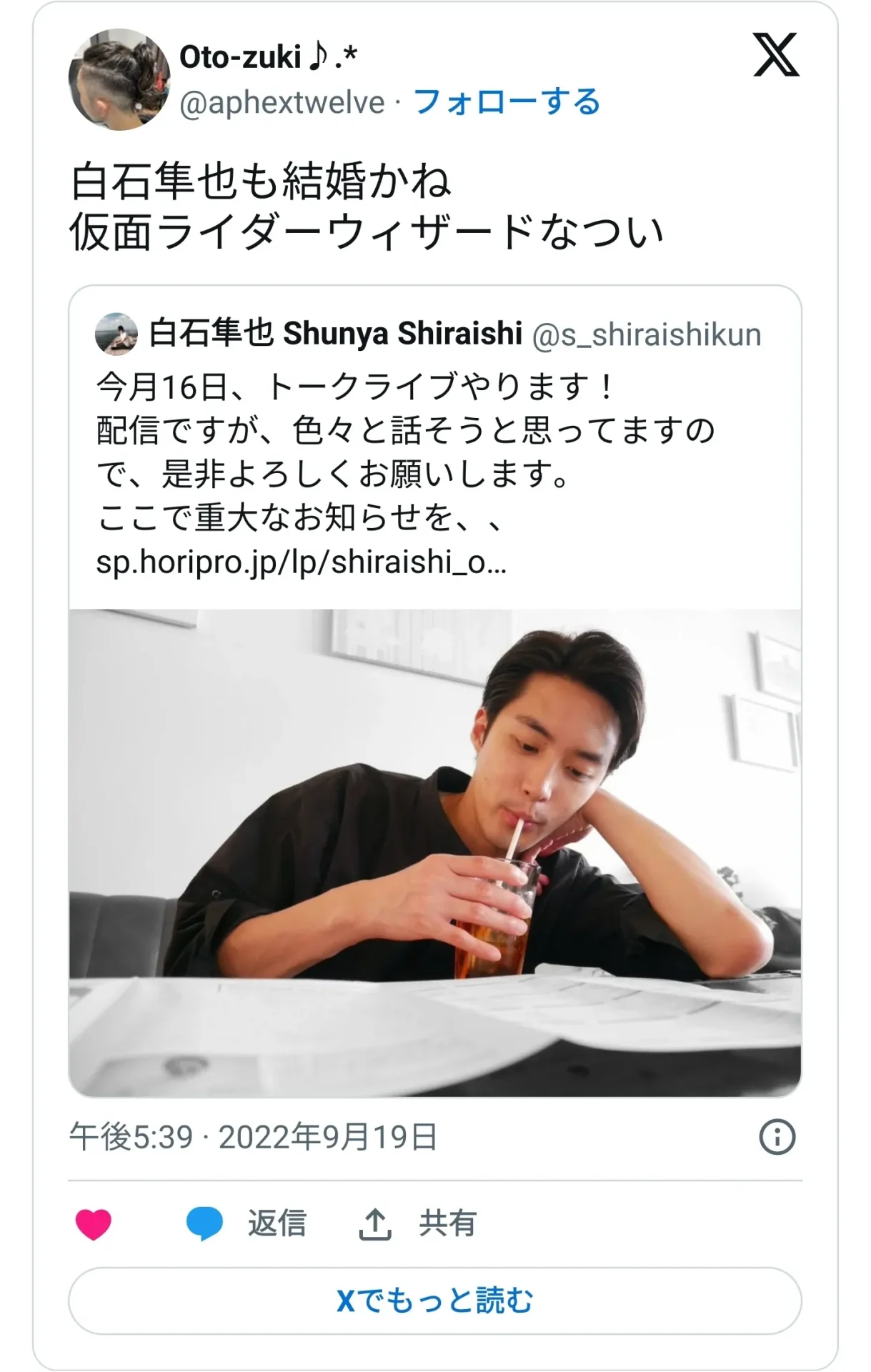871x1372 pixels.
Task: Open the quoted tweet photo of man drinking
Action: coord(435,852)
